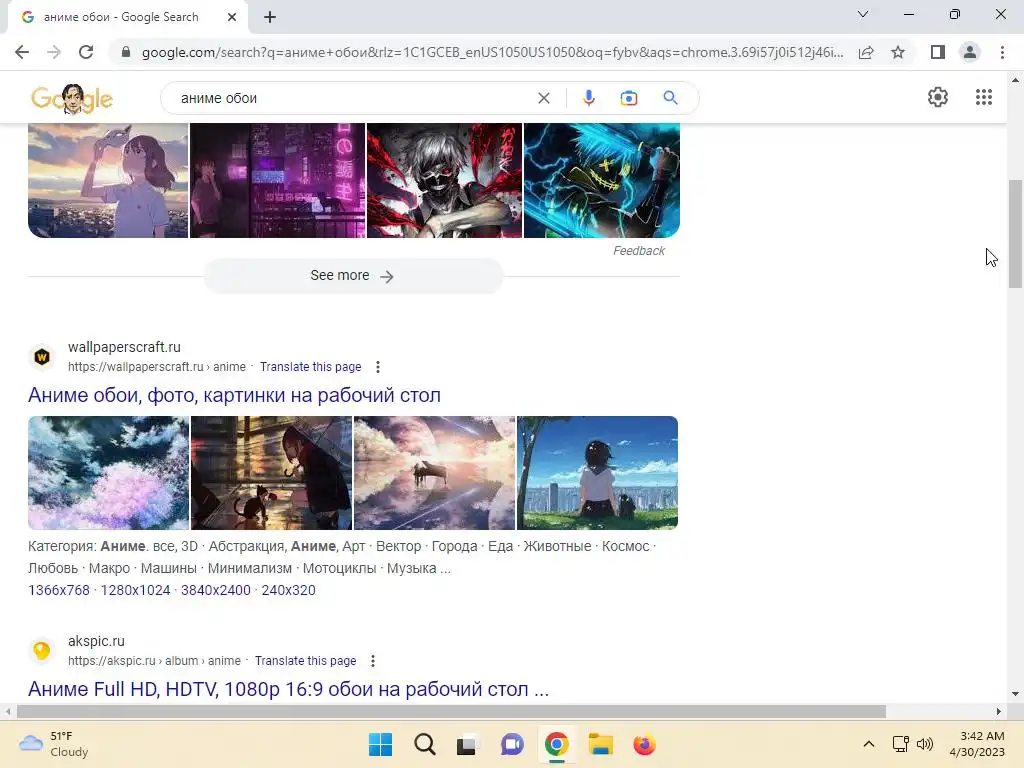Screen dimensions: 1024x768
Task: Click the akspic.ru site favicon
Action: (x=42, y=650)
